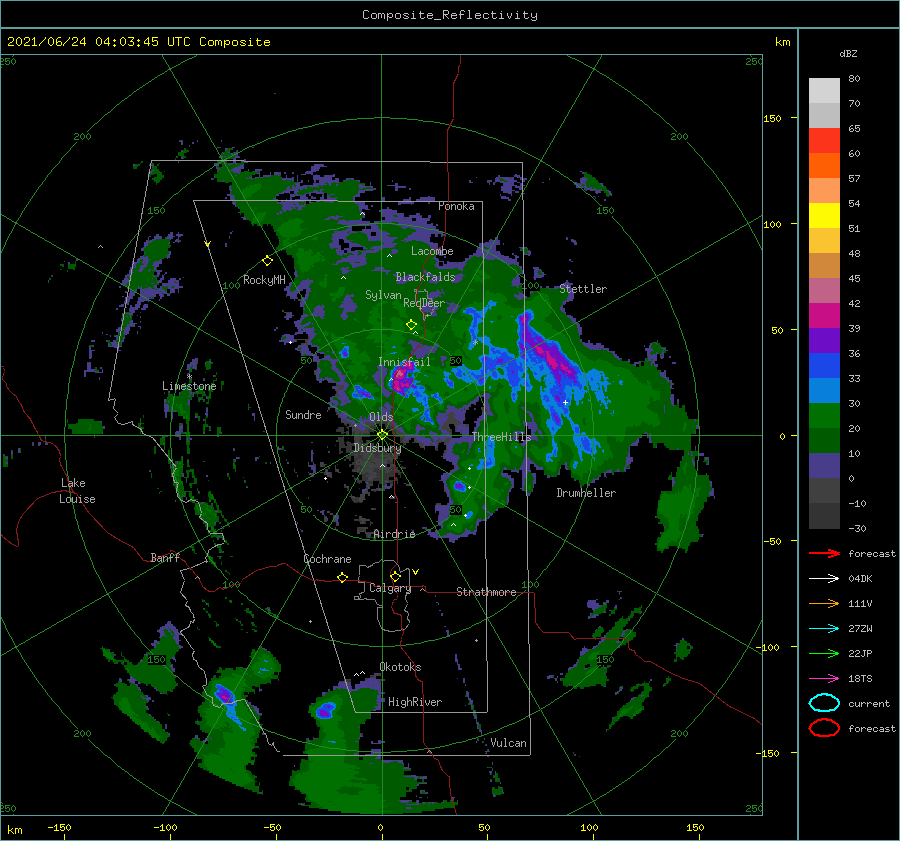
Task: Click the Ponoka city label
Action: 456,206
